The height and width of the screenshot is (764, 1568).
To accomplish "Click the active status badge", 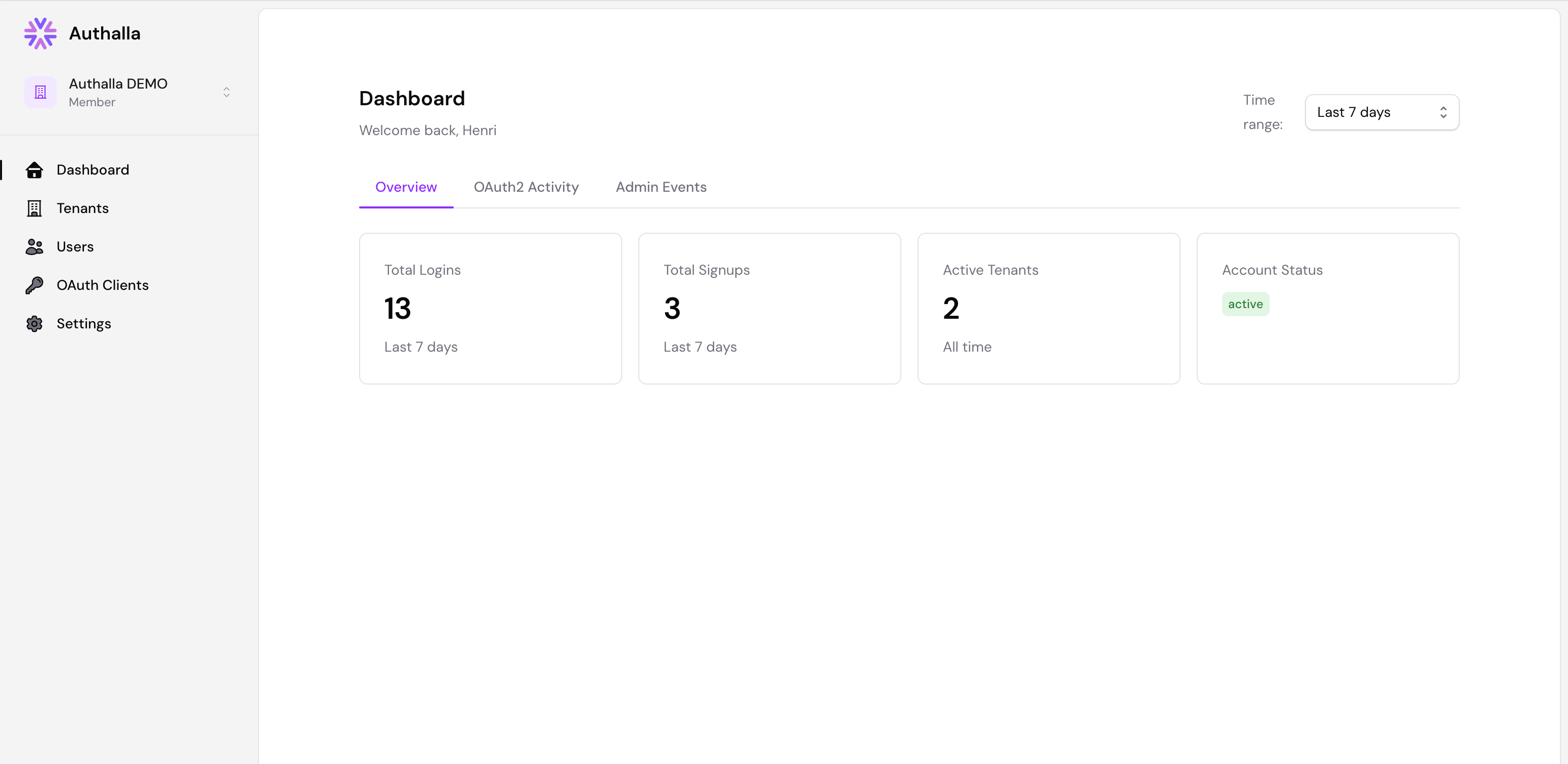I will [x=1245, y=304].
